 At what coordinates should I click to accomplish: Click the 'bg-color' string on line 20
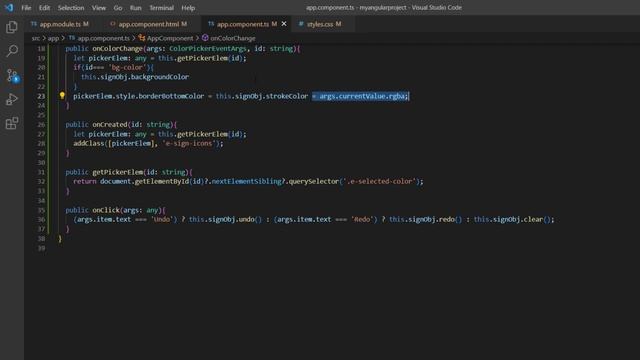pyautogui.click(x=127, y=67)
